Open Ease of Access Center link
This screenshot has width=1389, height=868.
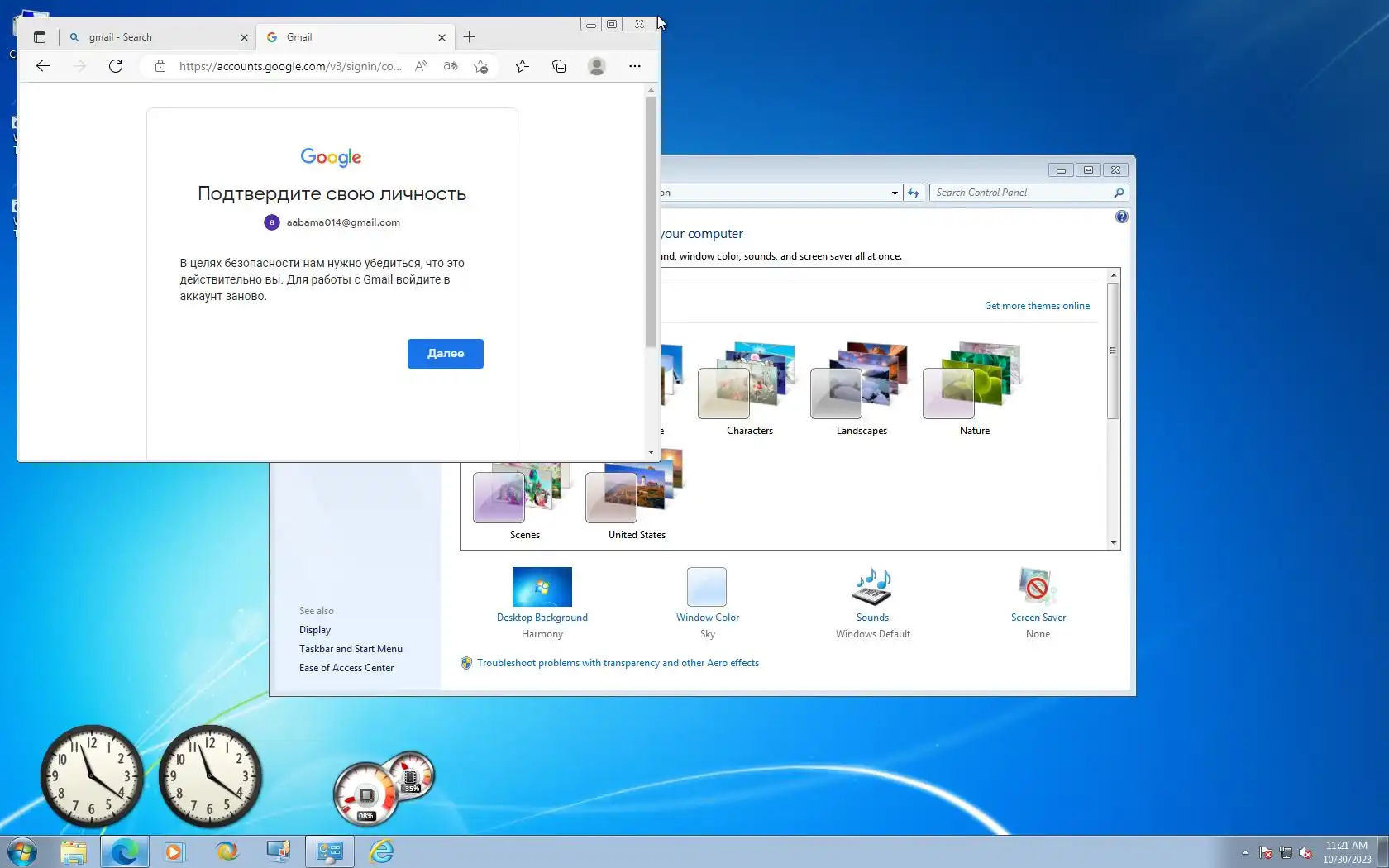(x=346, y=668)
